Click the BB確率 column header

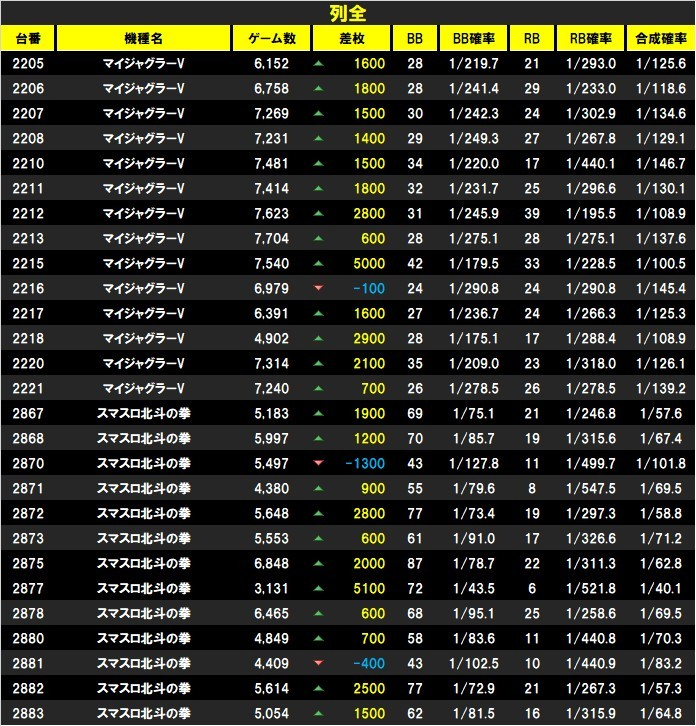click(473, 38)
